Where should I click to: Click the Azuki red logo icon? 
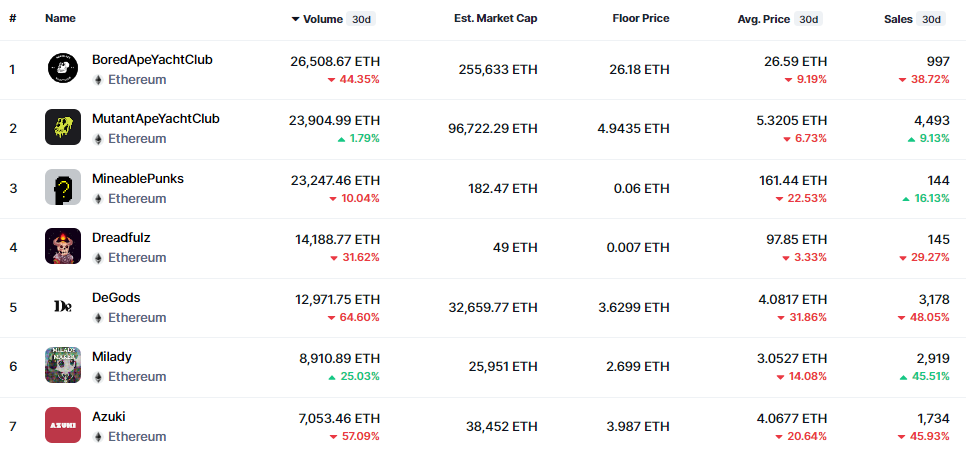click(x=63, y=425)
